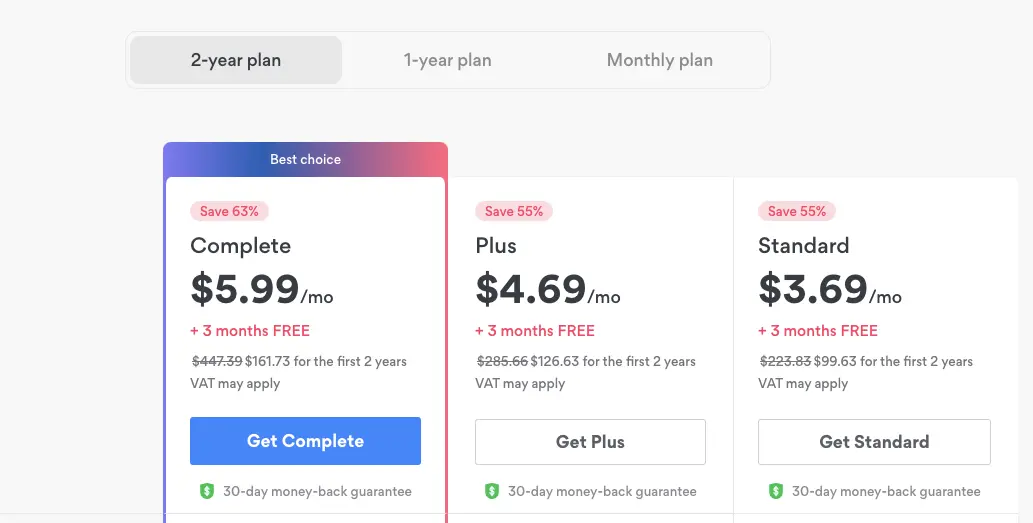The image size is (1033, 523).
Task: Click the Plus plan title
Action: (x=496, y=246)
